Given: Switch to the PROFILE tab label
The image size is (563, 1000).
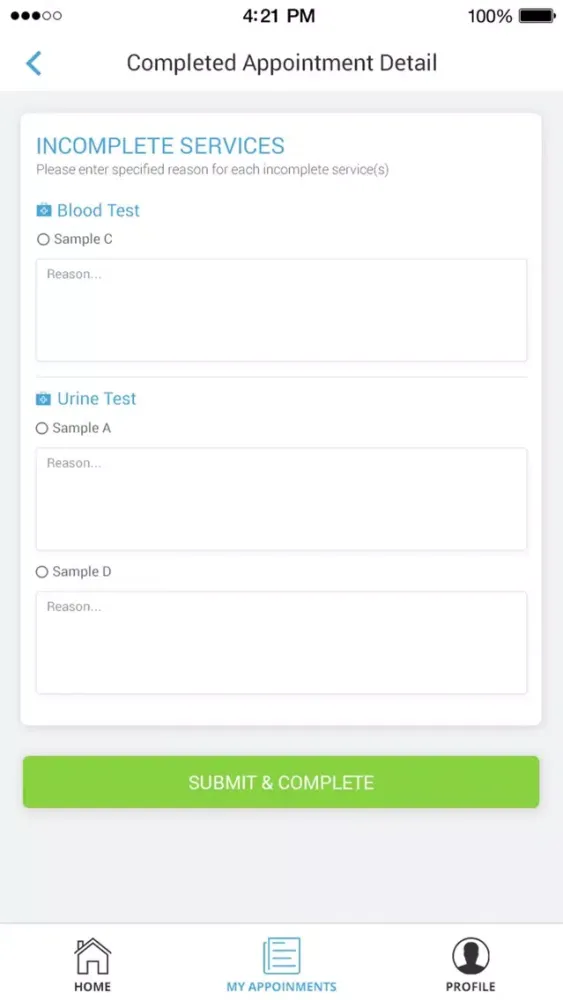Looking at the screenshot, I should (471, 987).
